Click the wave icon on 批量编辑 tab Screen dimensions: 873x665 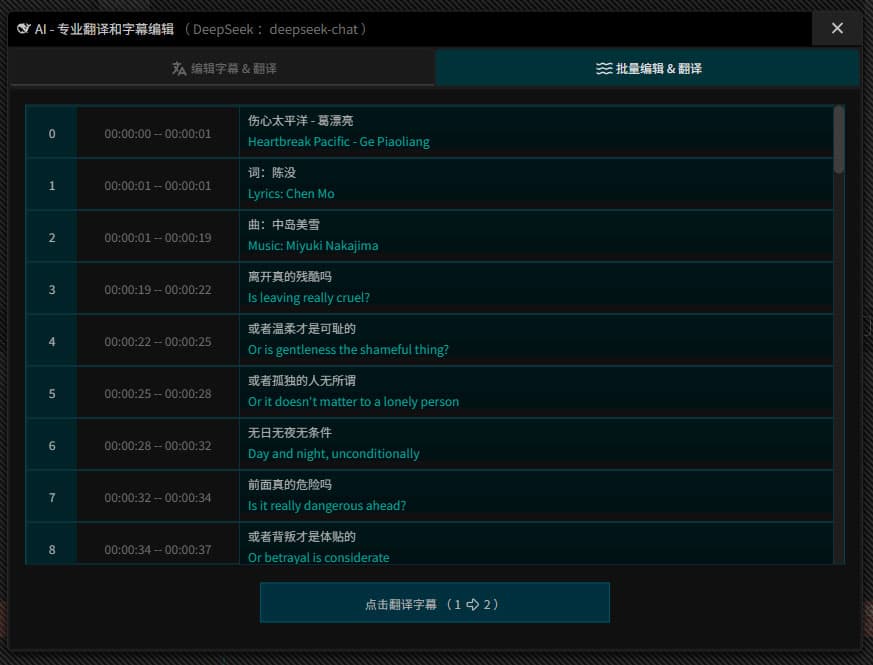click(603, 69)
